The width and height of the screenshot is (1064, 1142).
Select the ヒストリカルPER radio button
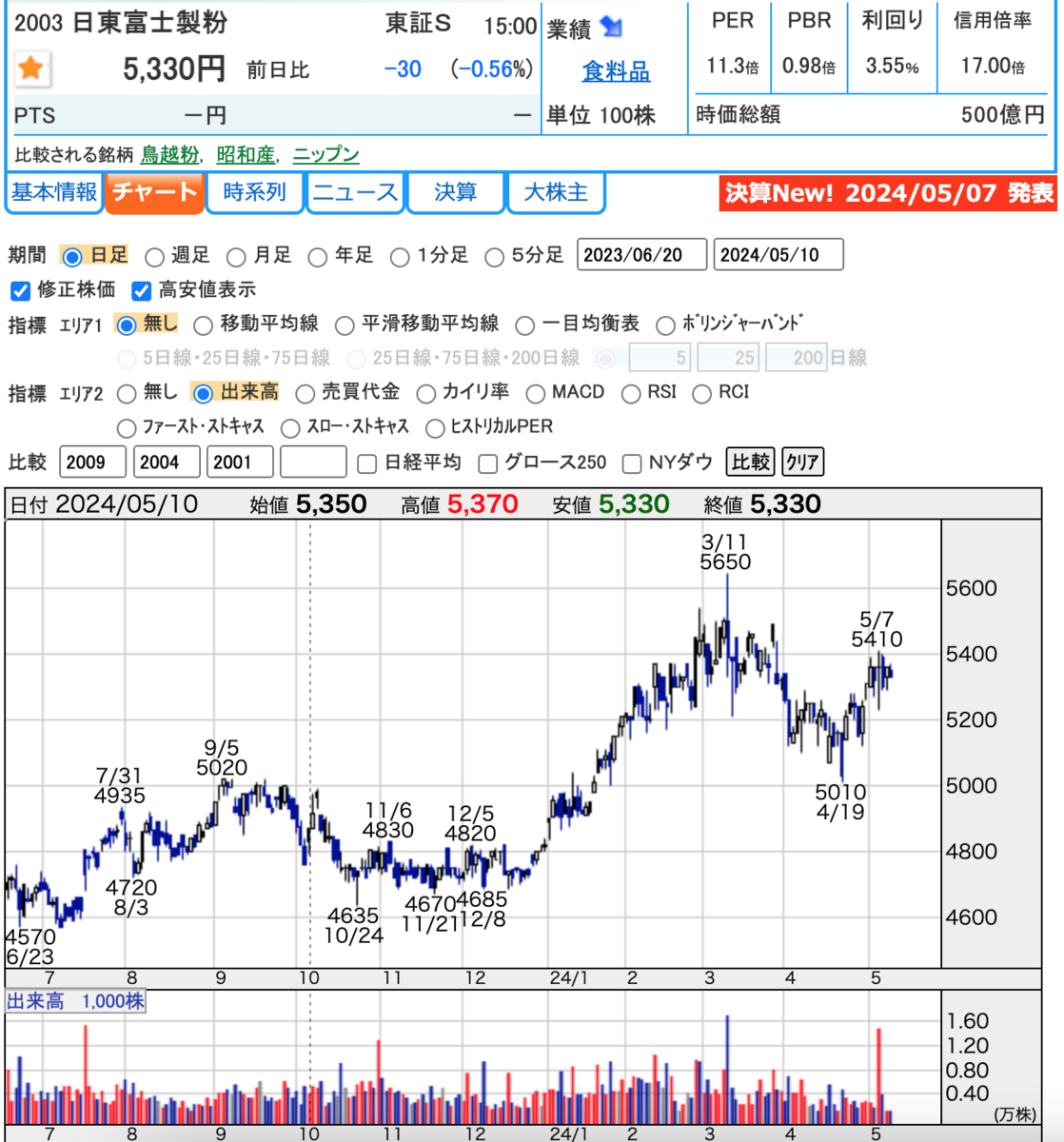435,428
